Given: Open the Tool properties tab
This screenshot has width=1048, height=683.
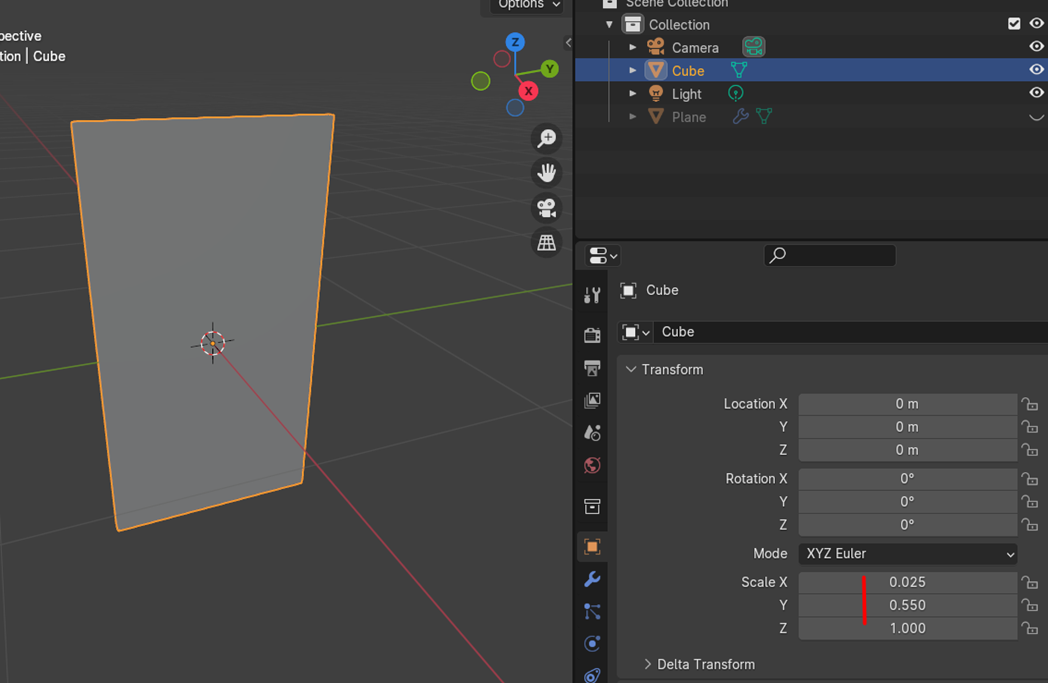Looking at the screenshot, I should [x=592, y=295].
